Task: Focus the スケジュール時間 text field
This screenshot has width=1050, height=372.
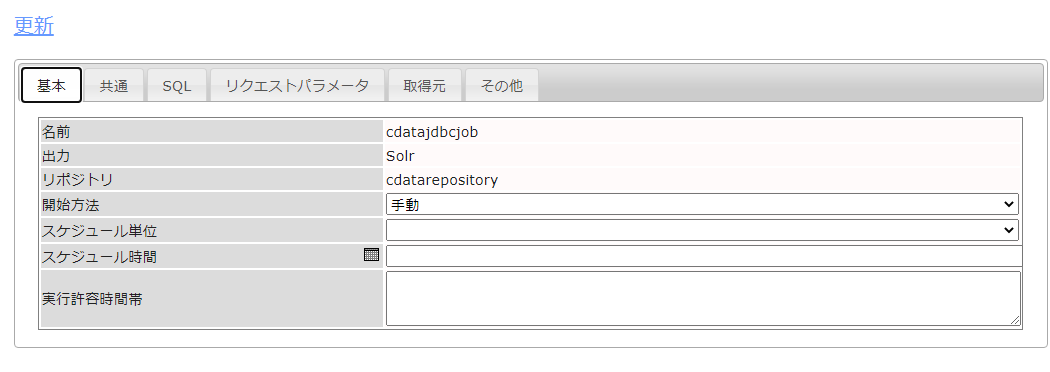Action: point(704,256)
